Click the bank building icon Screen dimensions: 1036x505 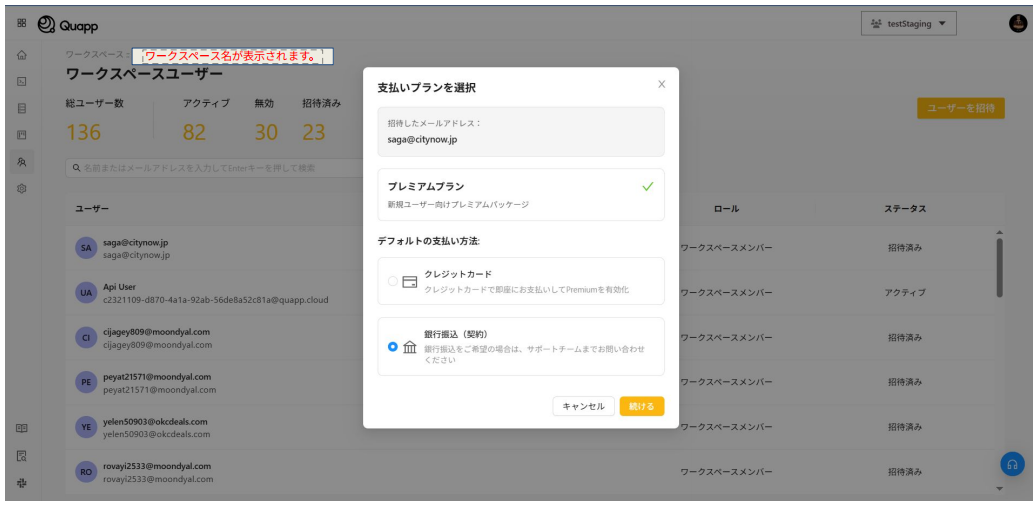(410, 346)
